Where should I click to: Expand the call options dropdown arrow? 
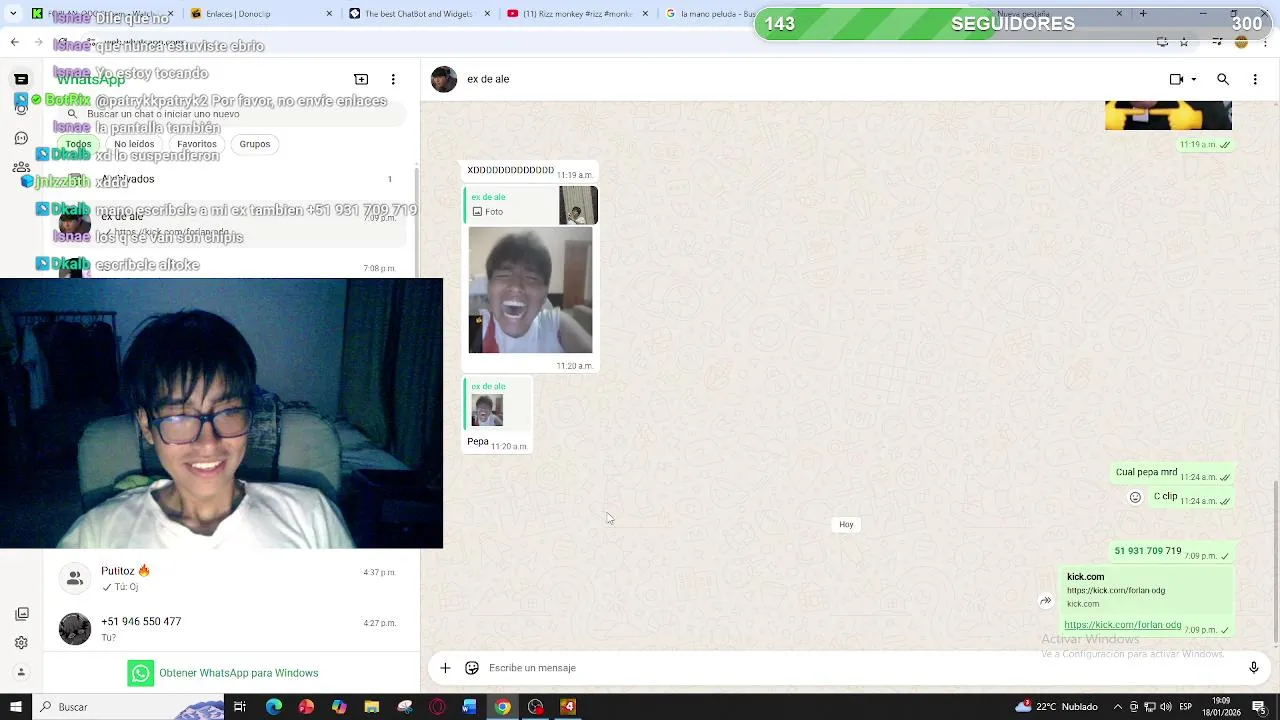pyautogui.click(x=1193, y=79)
